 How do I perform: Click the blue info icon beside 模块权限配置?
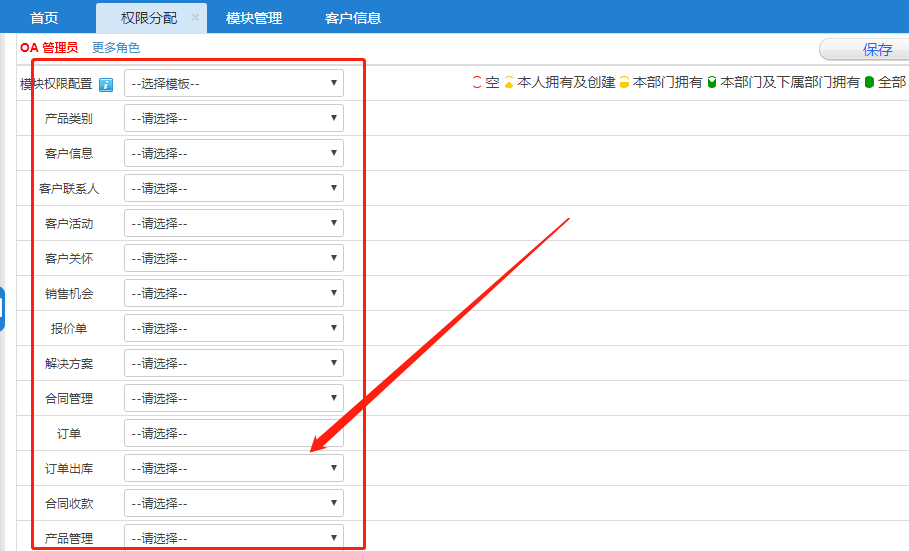pyautogui.click(x=106, y=84)
